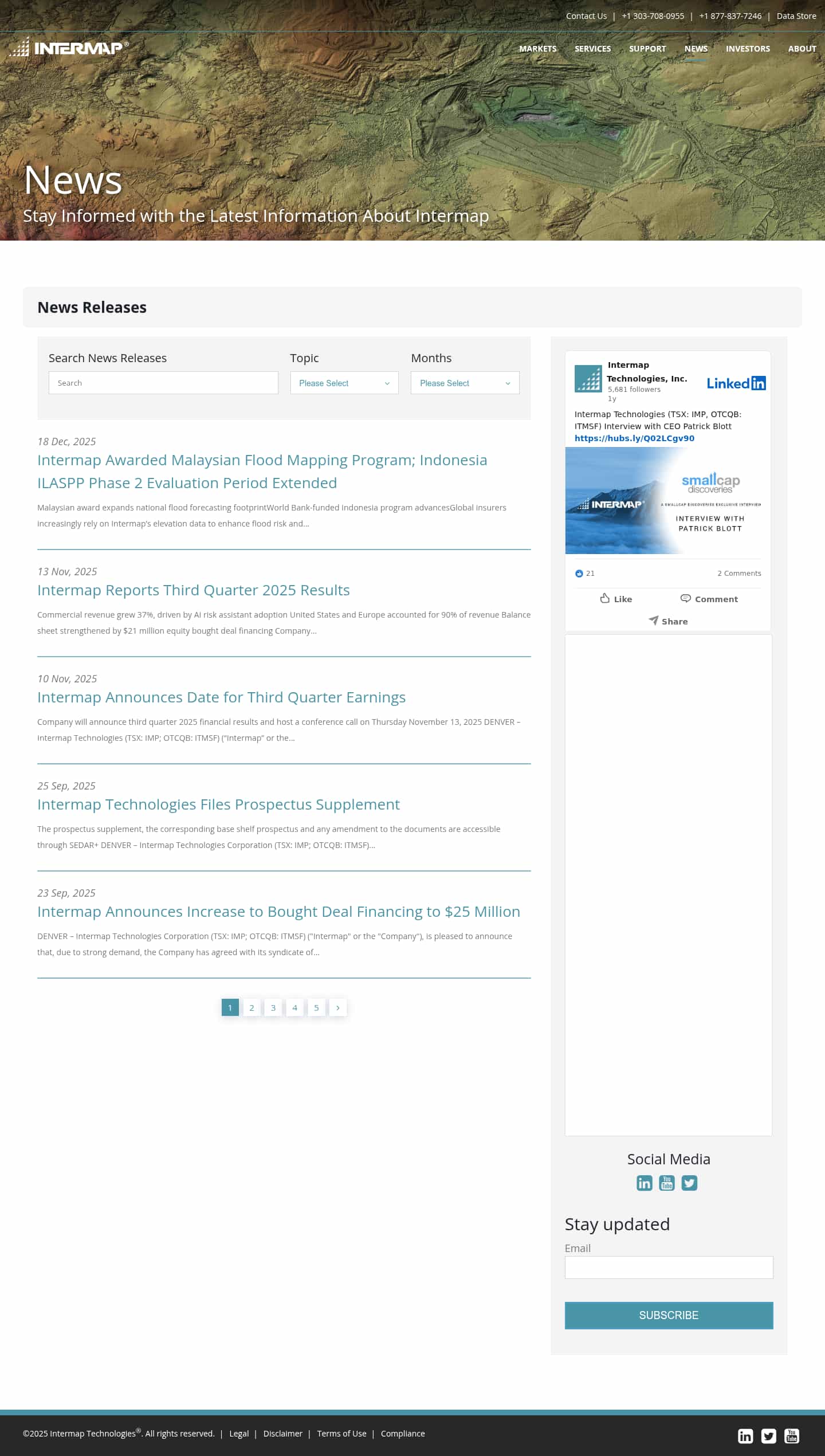825x1456 pixels.
Task: Click phone number +1 303-708-0955
Action: [653, 16]
